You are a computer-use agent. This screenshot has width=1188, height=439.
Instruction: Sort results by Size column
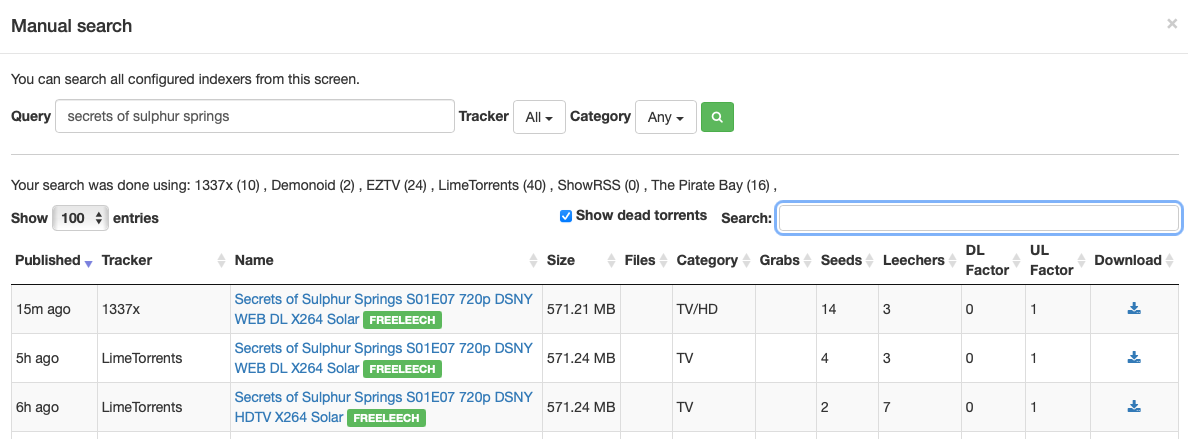pyautogui.click(x=561, y=261)
